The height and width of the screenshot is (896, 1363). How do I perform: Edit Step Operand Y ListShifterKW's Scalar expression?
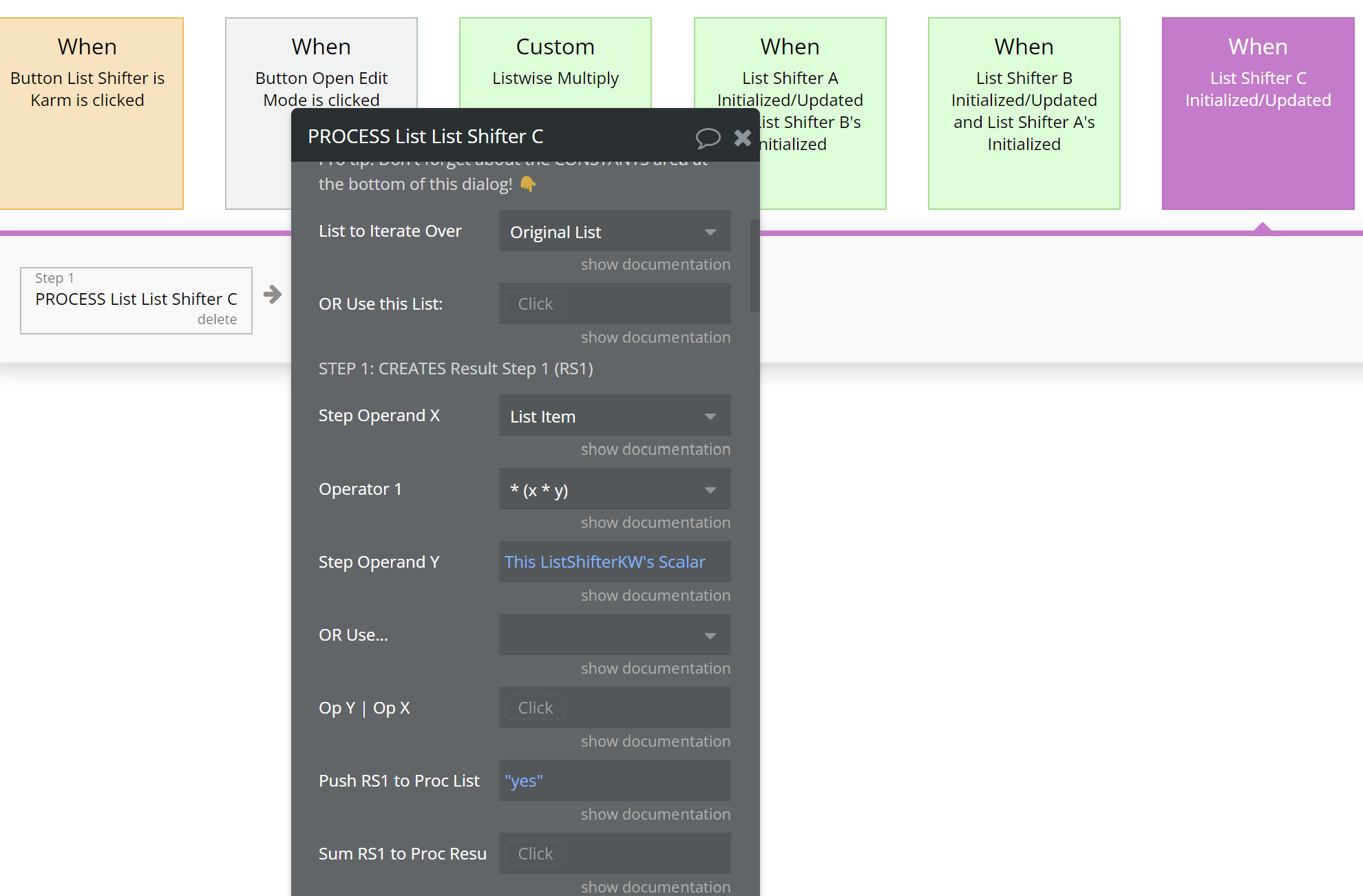pos(604,562)
